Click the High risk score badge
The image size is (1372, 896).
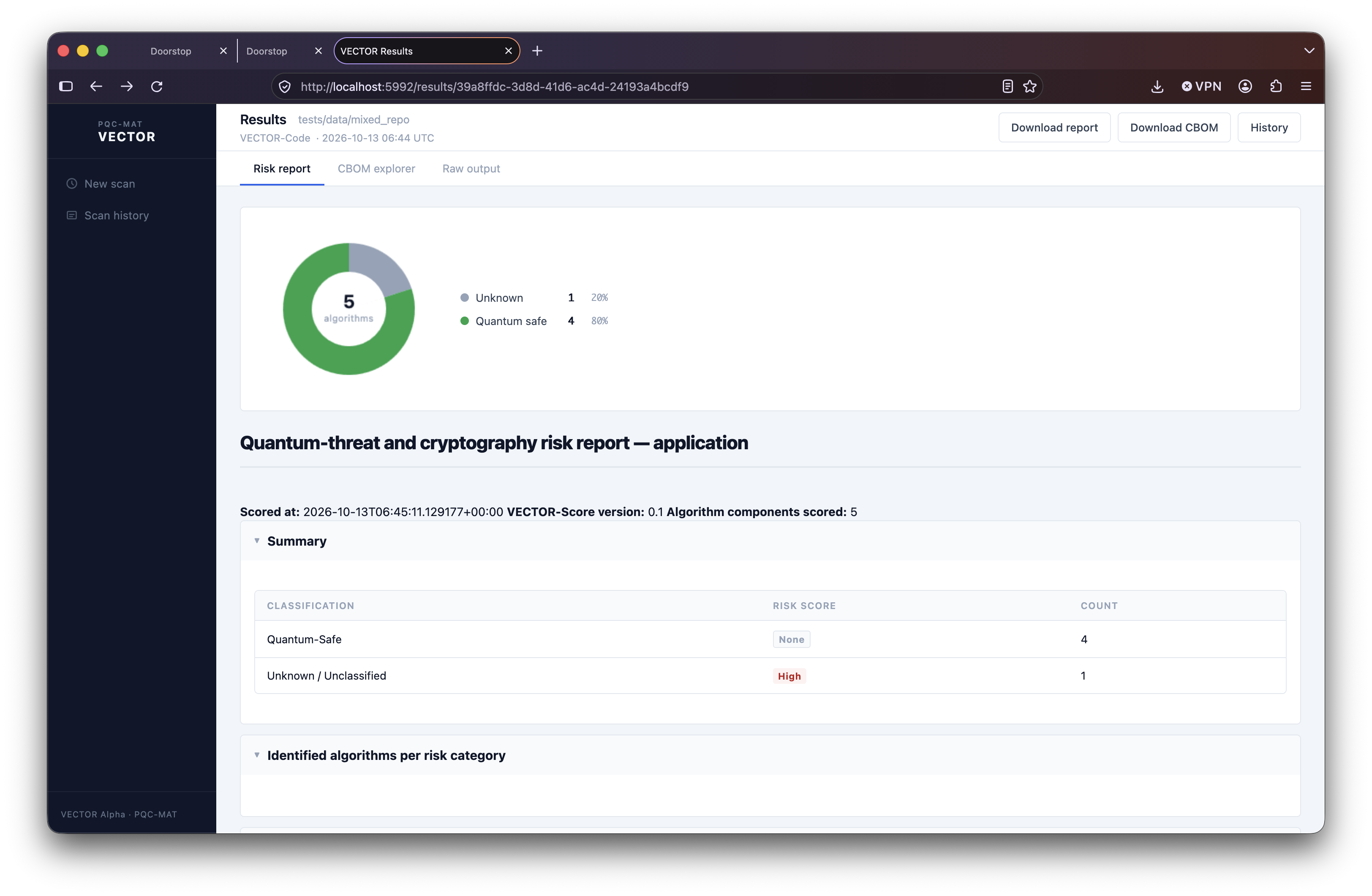coord(789,676)
